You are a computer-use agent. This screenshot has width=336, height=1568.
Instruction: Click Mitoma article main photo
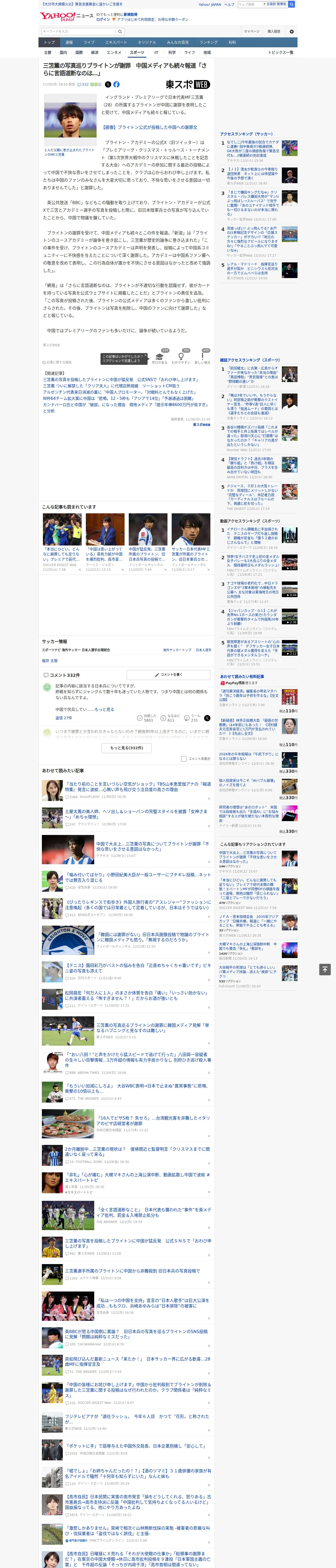(x=70, y=120)
